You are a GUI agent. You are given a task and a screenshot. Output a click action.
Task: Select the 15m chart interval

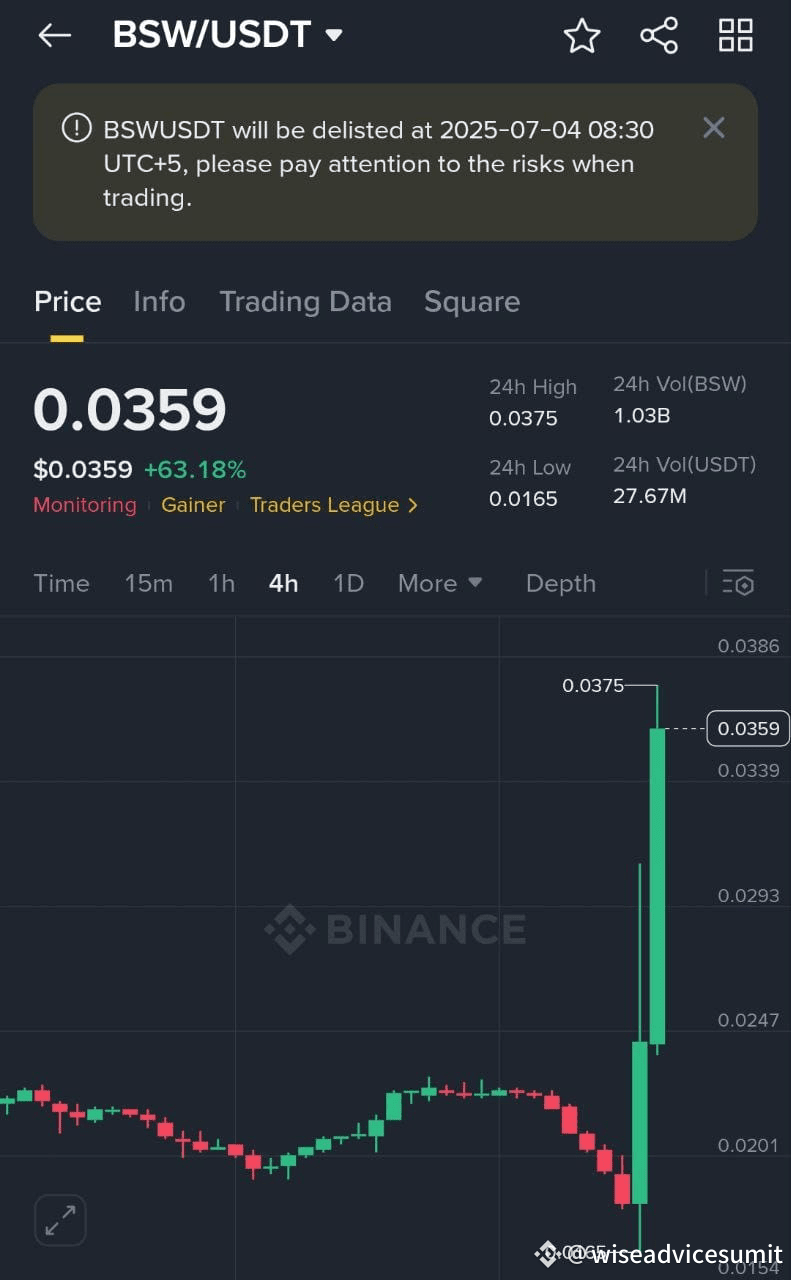coord(148,583)
